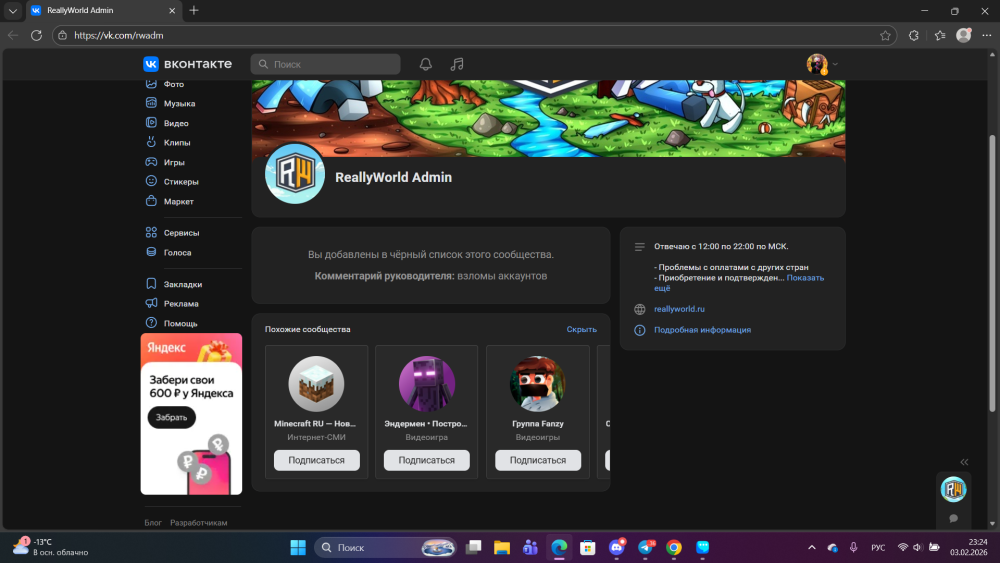
Task: Open browser settings ellipsis menu
Action: [987, 35]
